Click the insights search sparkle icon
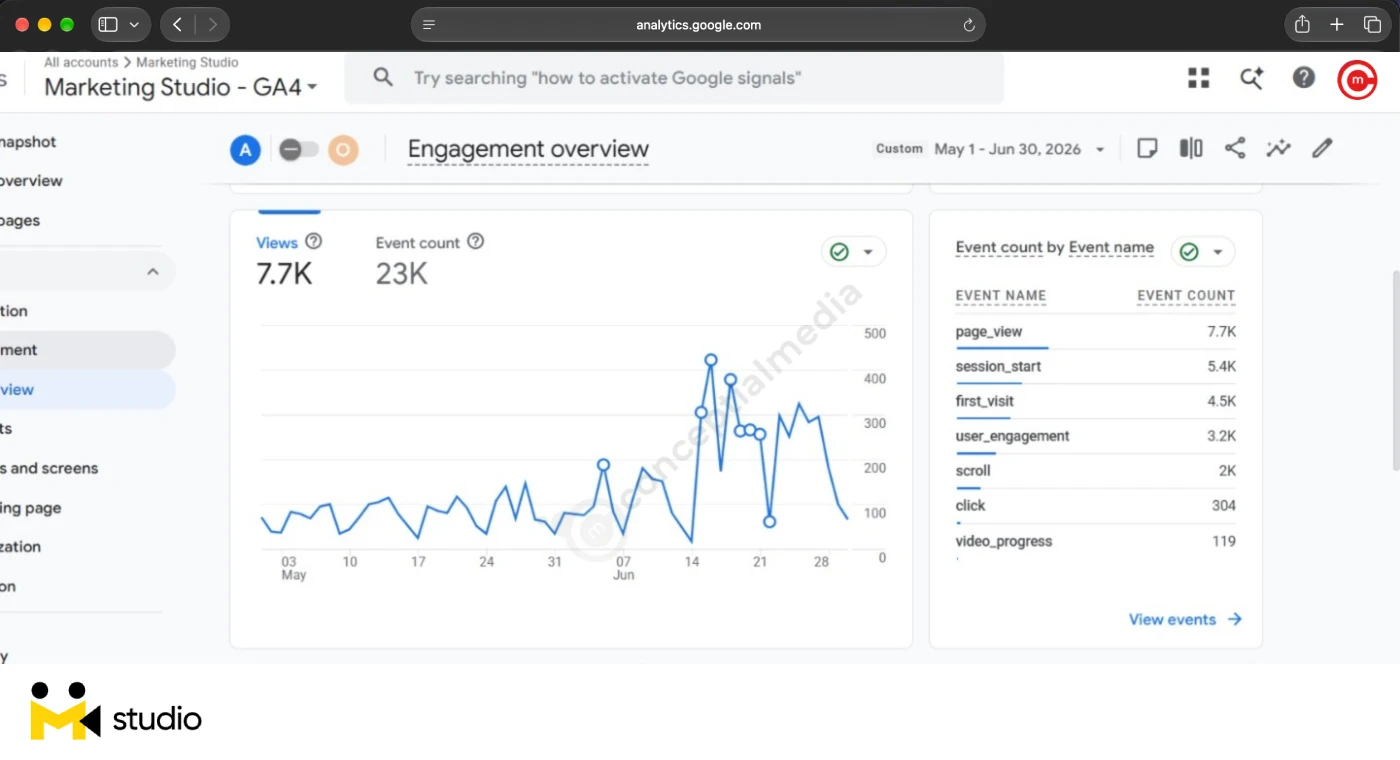1400x760 pixels. [1251, 78]
